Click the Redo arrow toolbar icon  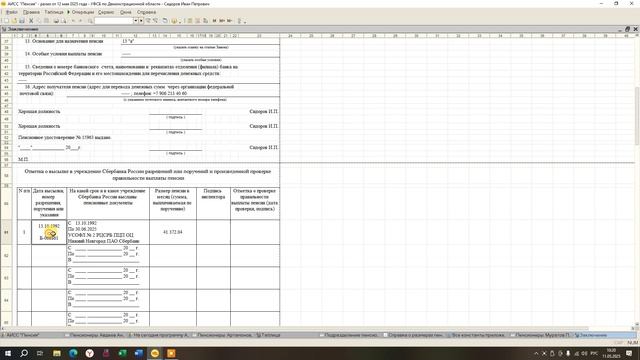coord(81,20)
